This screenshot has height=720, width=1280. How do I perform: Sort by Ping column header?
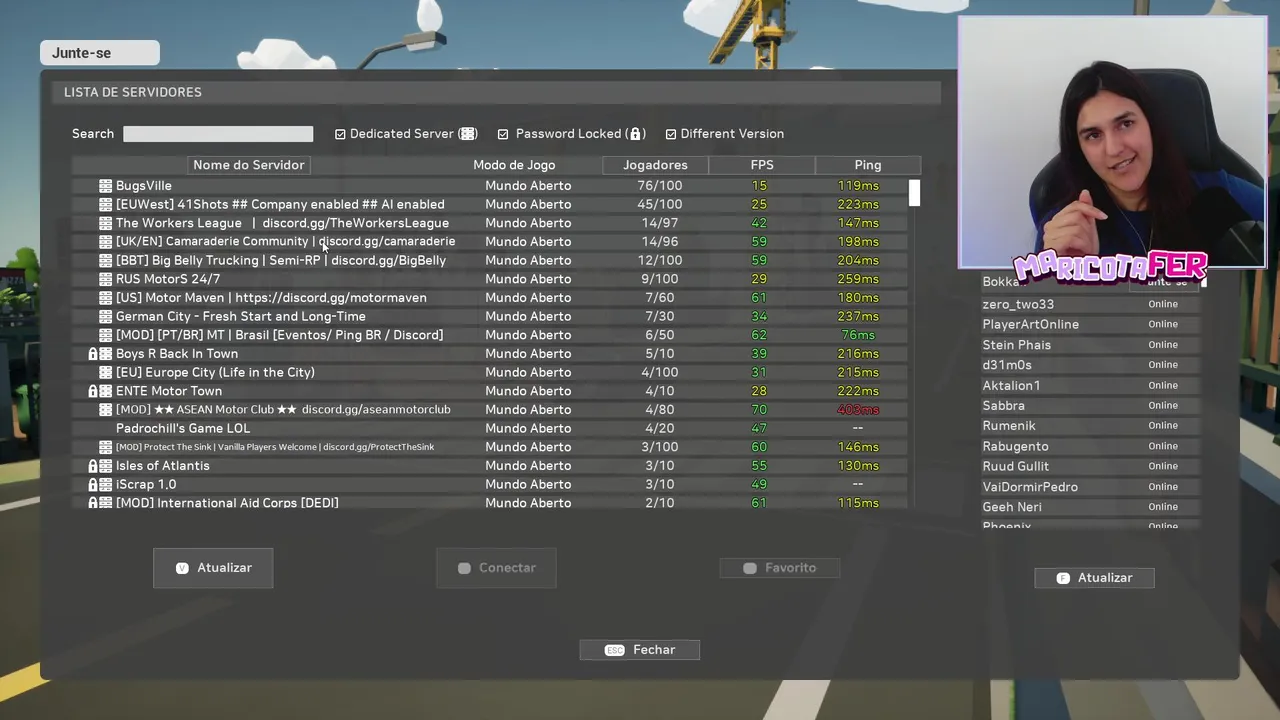click(868, 165)
